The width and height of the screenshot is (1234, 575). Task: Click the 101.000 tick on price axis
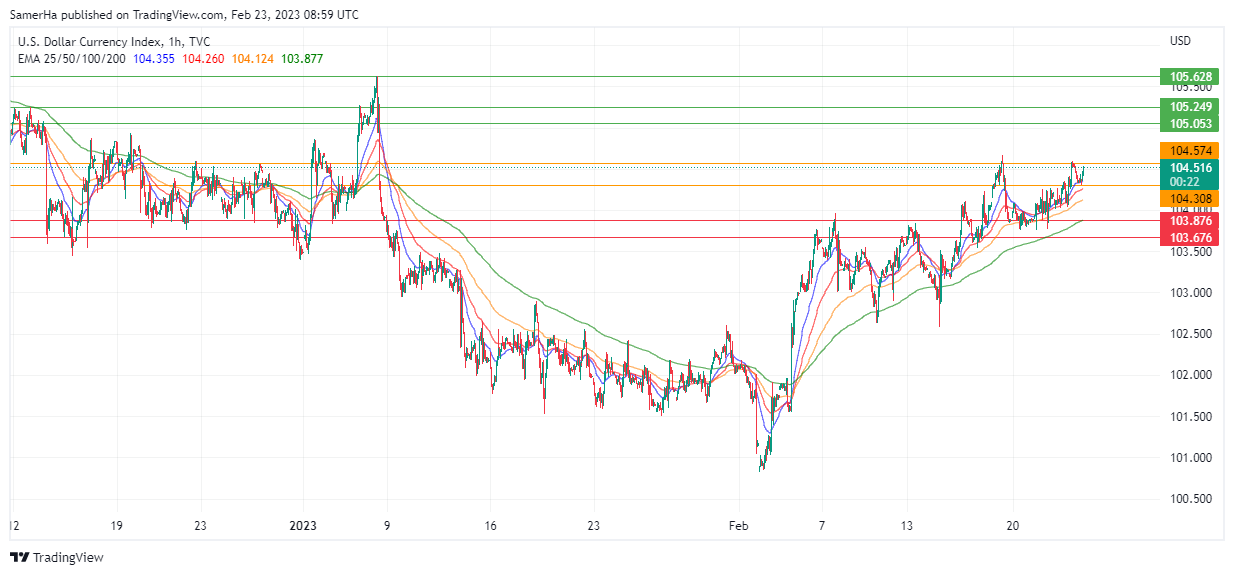click(1191, 458)
